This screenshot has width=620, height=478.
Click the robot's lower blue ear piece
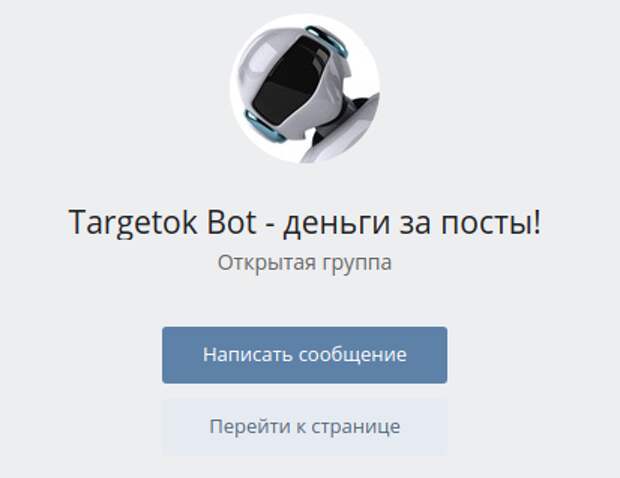coord(263,127)
